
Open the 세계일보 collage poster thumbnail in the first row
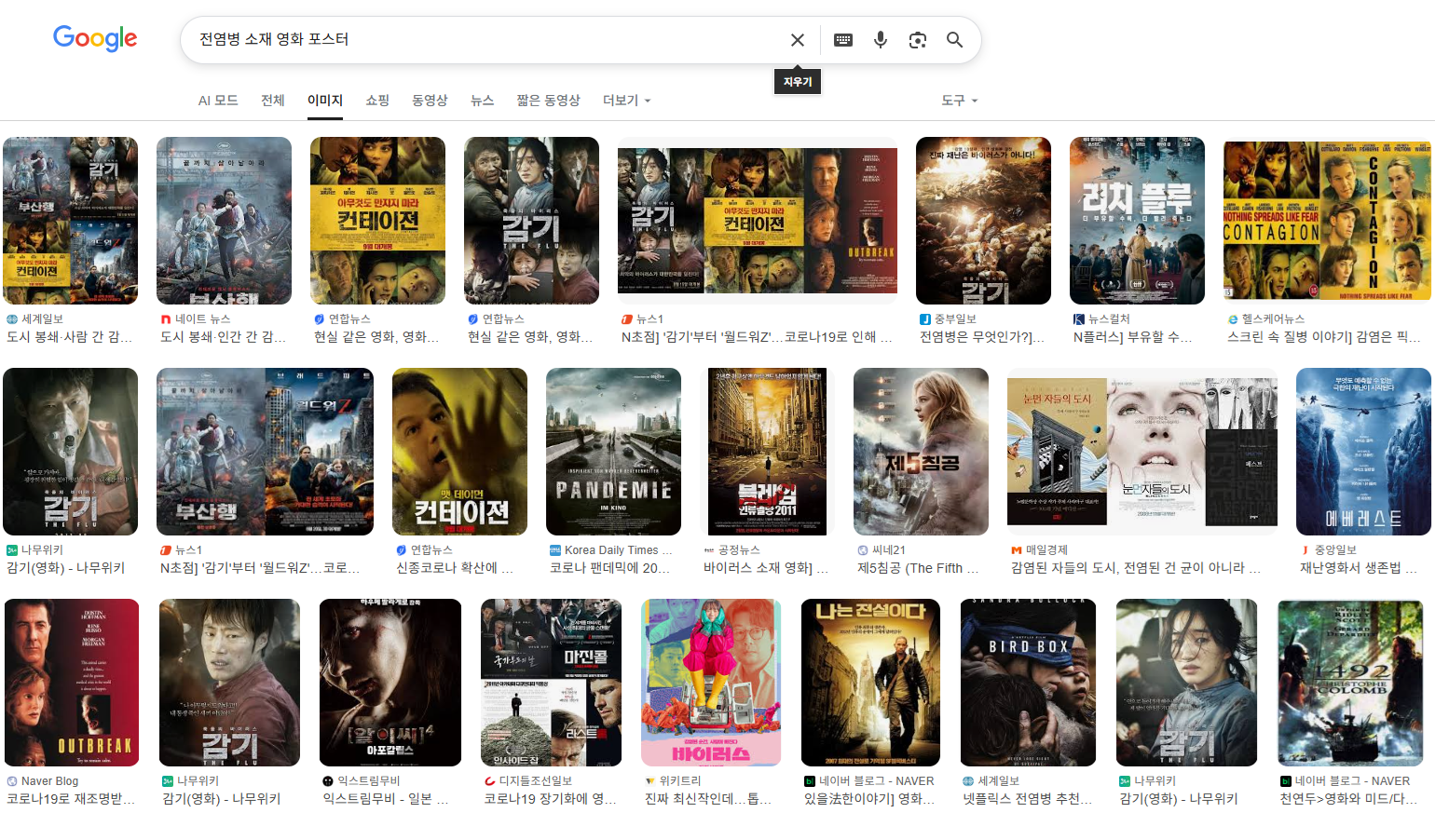pos(71,221)
